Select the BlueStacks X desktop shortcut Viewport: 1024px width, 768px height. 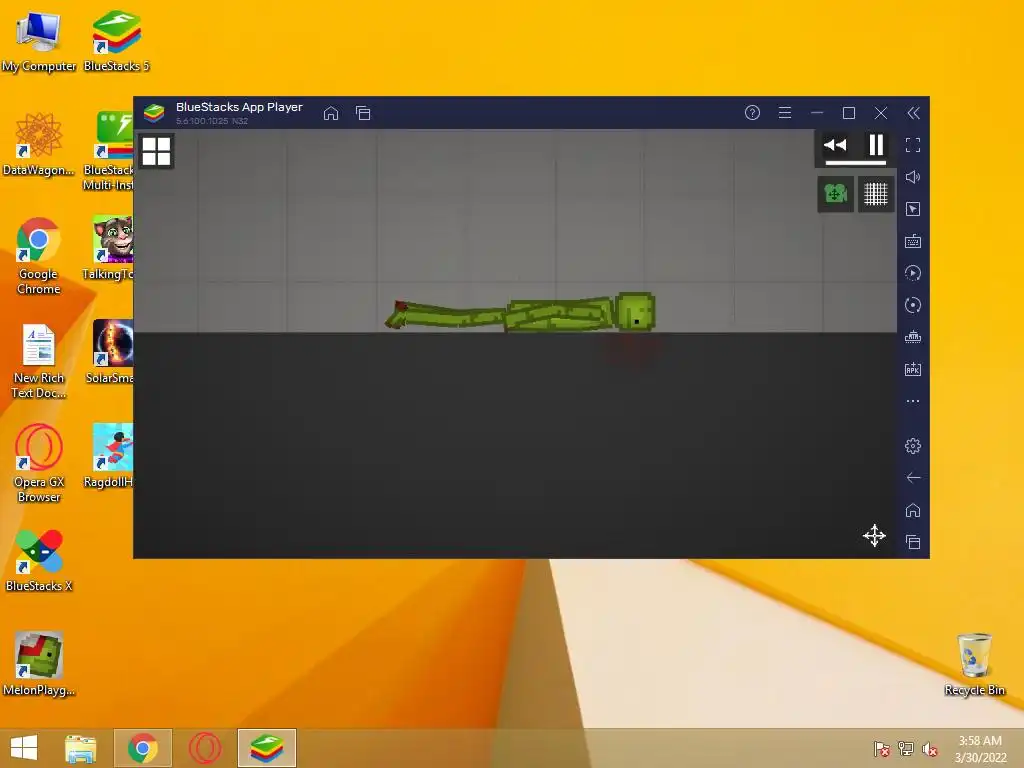pyautogui.click(x=39, y=561)
